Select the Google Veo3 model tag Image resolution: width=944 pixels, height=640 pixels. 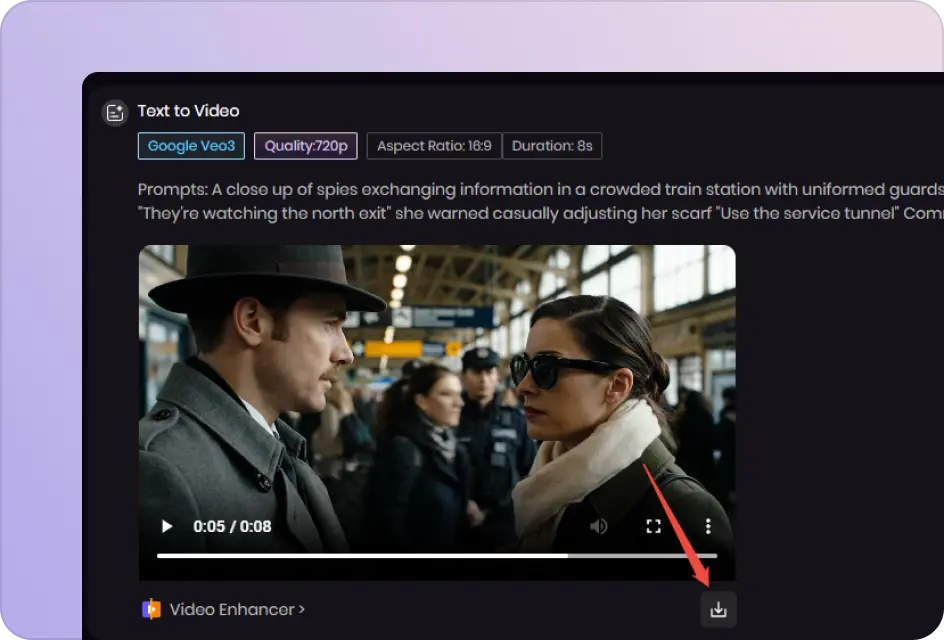pyautogui.click(x=191, y=145)
